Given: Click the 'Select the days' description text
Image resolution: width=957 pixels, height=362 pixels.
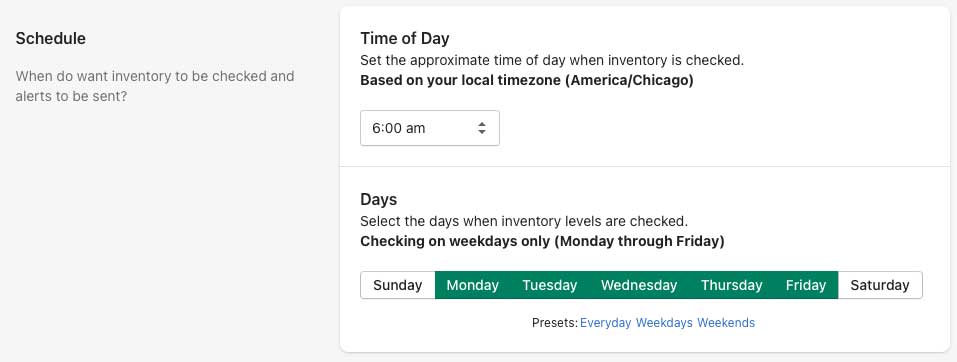Looking at the screenshot, I should click(524, 221).
